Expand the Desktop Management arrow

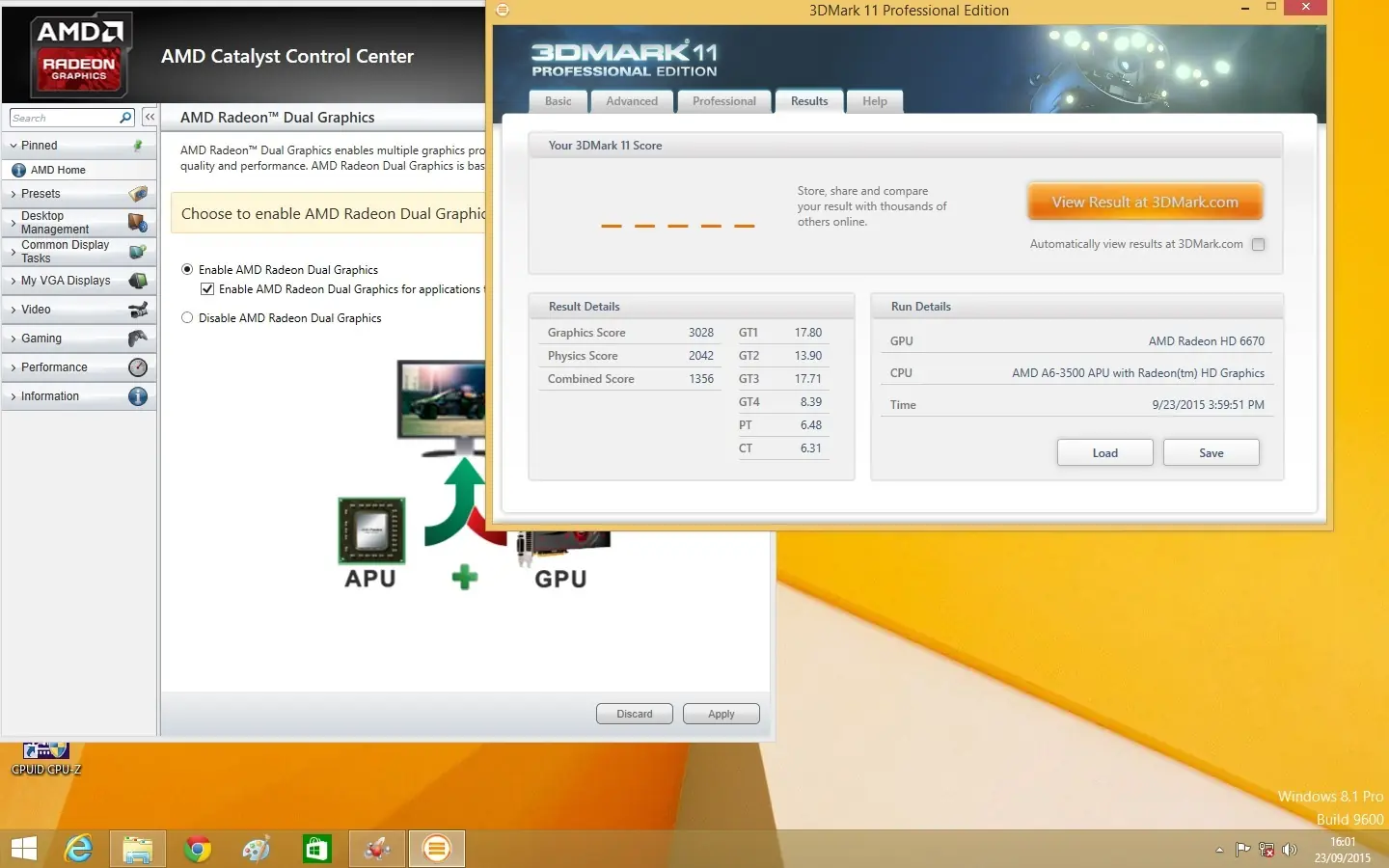click(14, 223)
